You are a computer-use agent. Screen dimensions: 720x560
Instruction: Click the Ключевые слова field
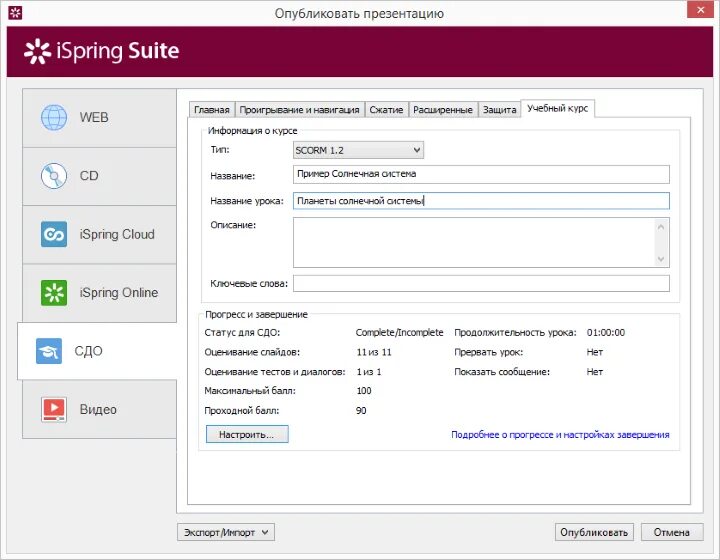pos(481,283)
